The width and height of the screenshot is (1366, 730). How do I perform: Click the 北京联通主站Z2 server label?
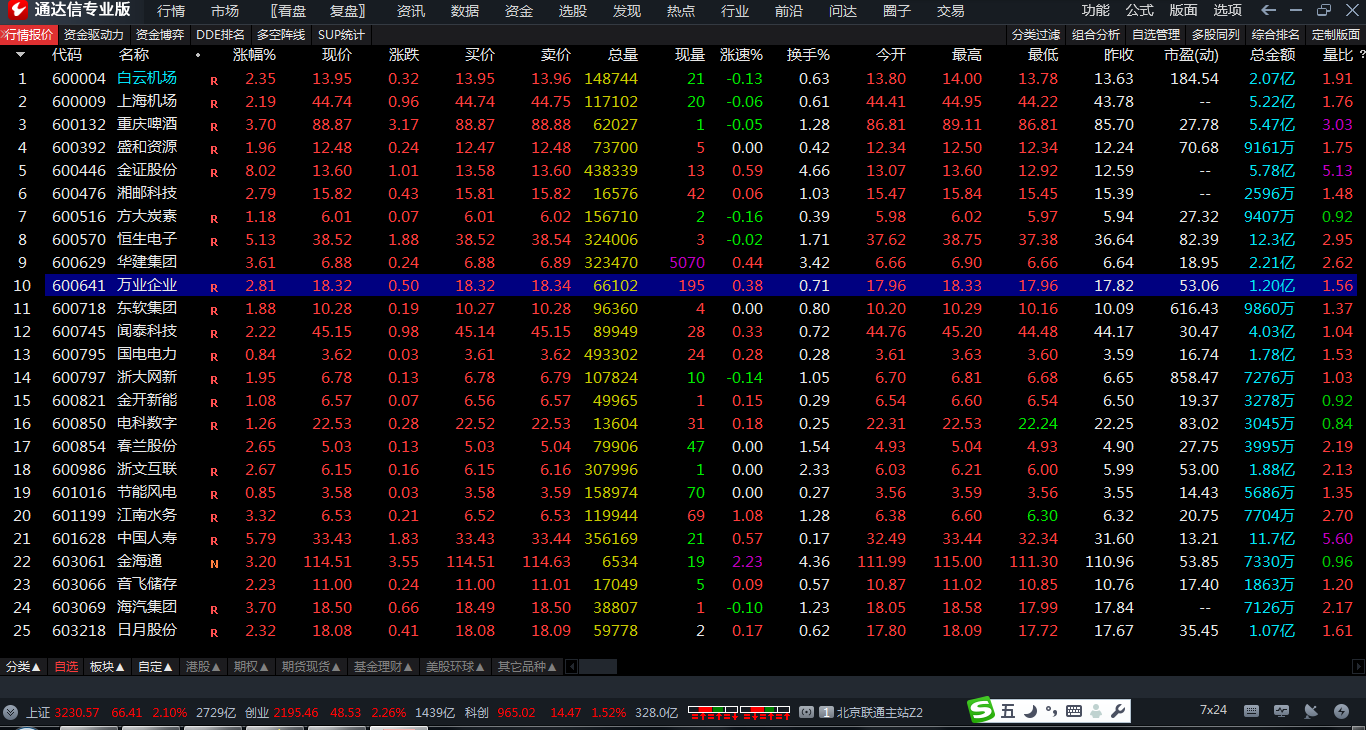coord(880,713)
